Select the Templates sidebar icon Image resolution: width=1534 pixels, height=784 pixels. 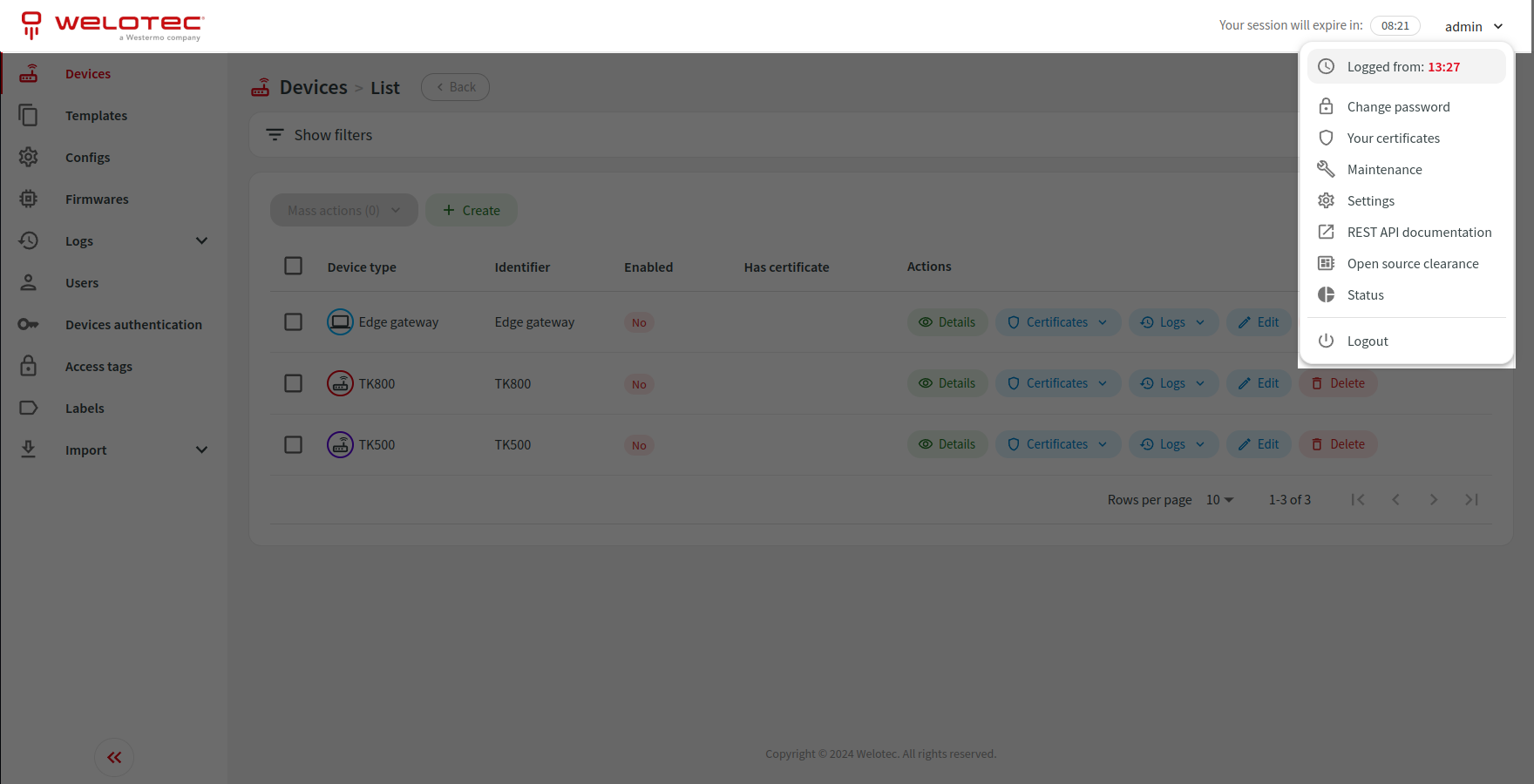click(29, 115)
